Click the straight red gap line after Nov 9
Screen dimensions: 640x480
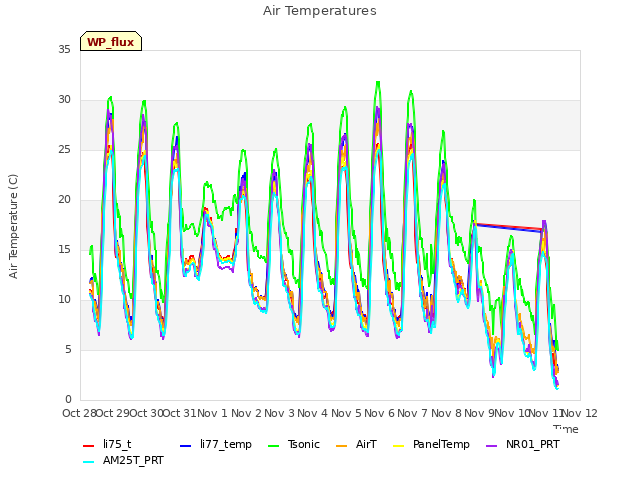pos(509,227)
